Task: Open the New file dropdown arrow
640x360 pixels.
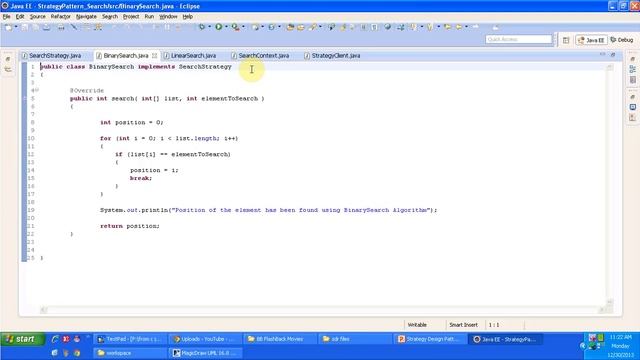Action: click(x=16, y=27)
